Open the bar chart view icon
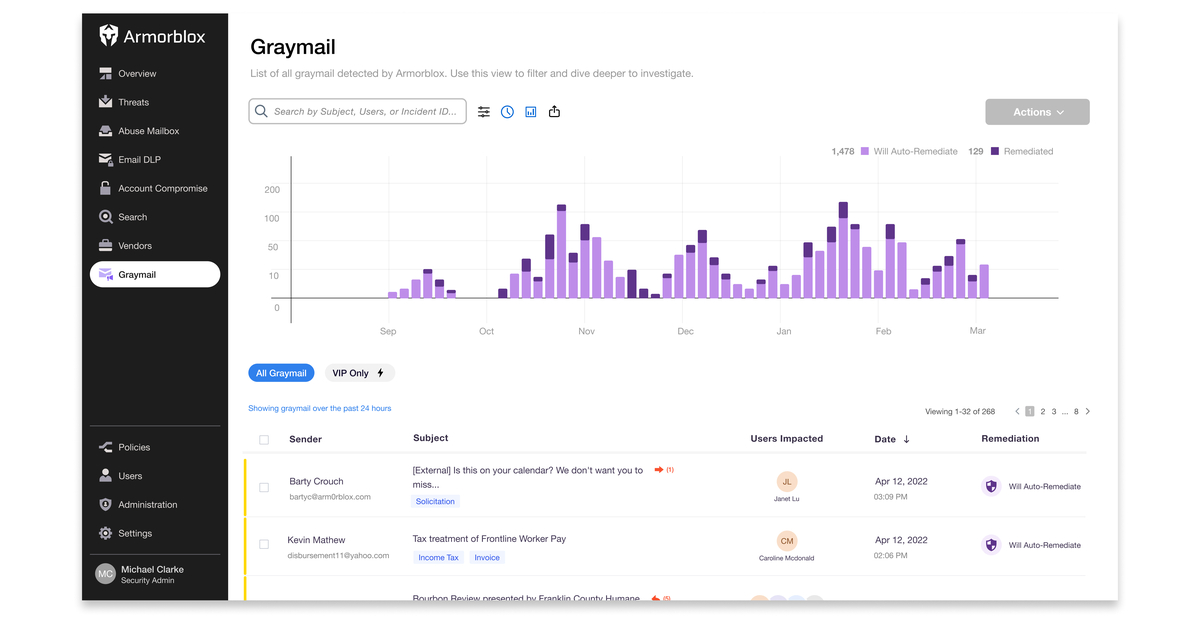The width and height of the screenshot is (1200, 627). point(531,111)
